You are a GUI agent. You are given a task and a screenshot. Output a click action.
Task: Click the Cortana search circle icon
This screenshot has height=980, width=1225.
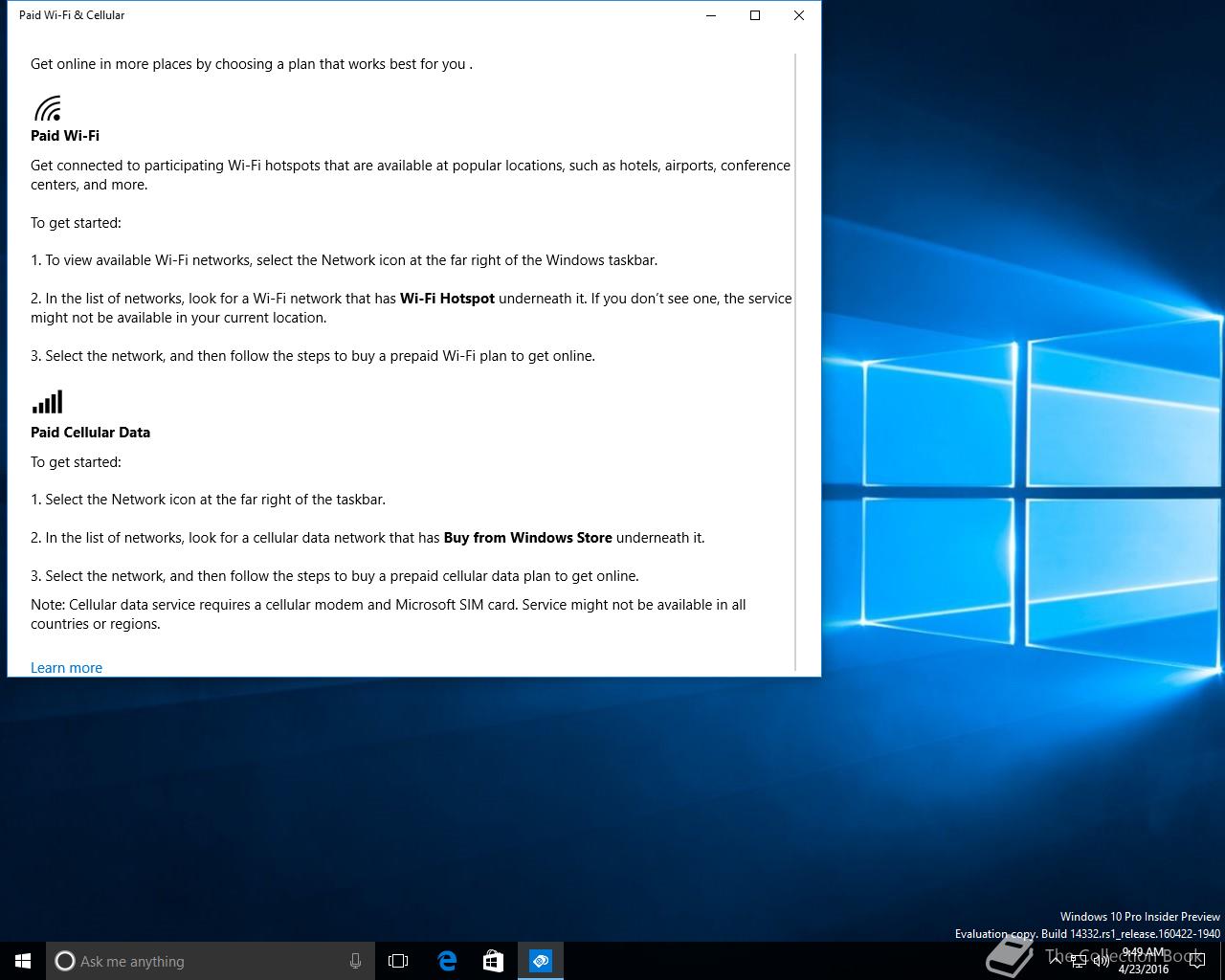click(x=64, y=961)
